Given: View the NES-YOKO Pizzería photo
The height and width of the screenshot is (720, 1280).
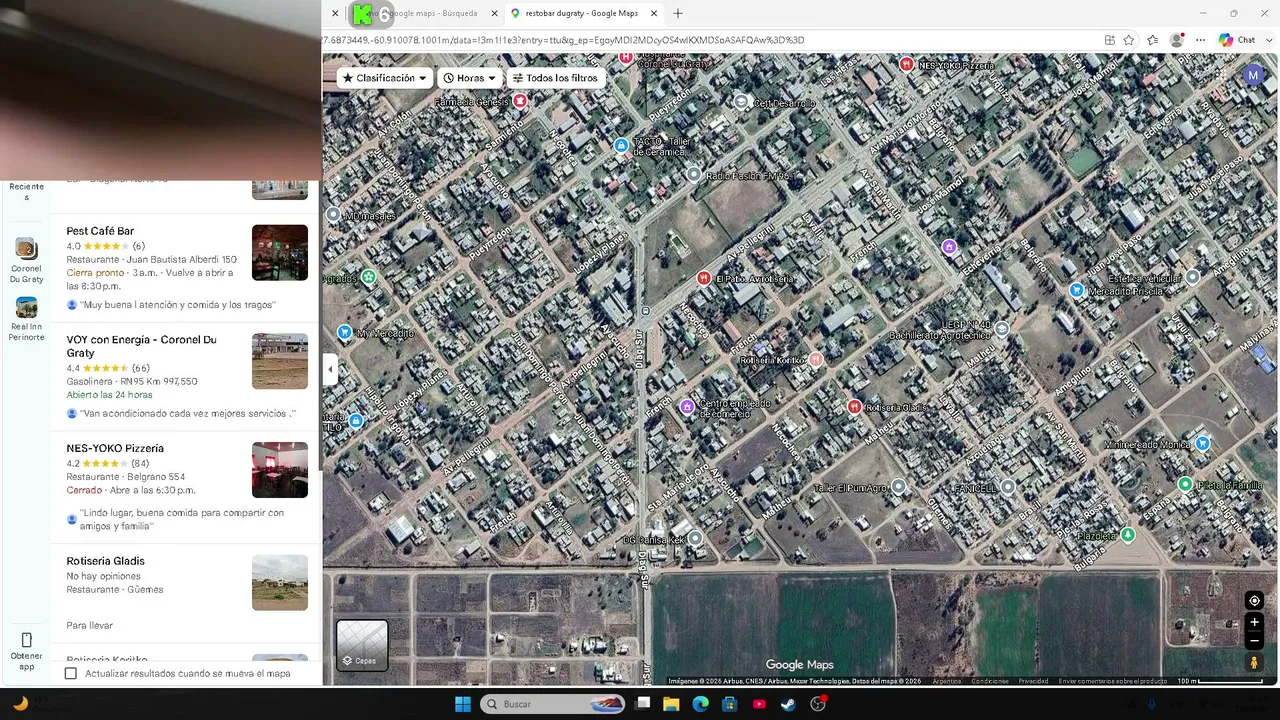Looking at the screenshot, I should pyautogui.click(x=280, y=470).
